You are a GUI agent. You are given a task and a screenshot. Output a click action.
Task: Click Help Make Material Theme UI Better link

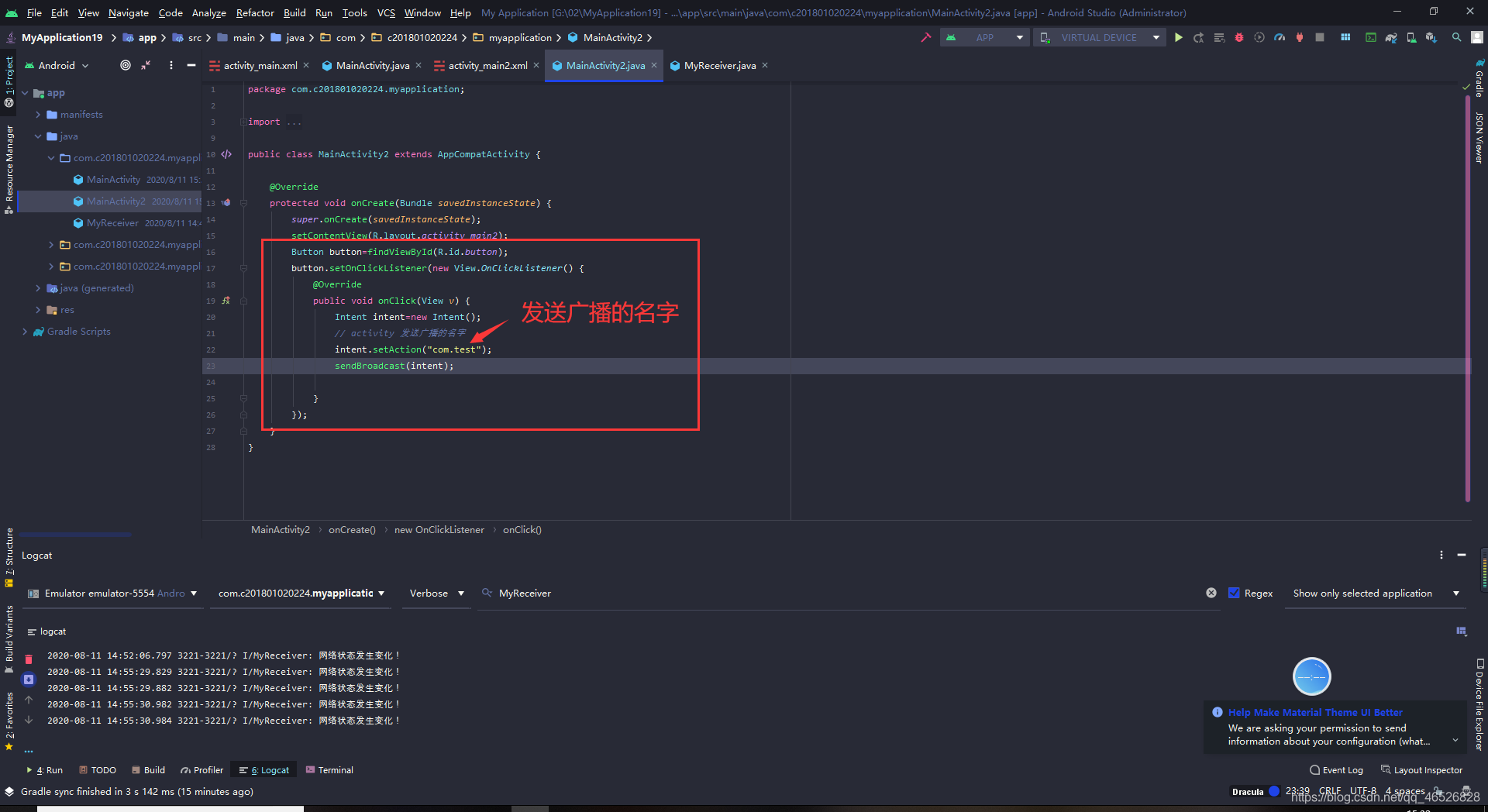[1315, 712]
